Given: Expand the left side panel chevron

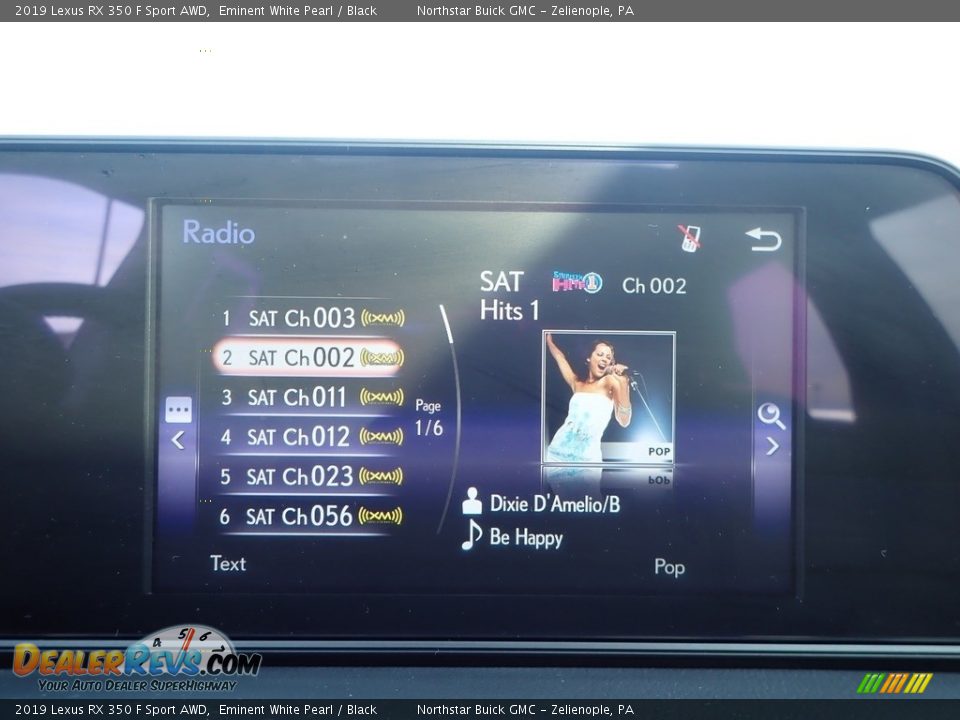Looking at the screenshot, I should coord(178,440).
